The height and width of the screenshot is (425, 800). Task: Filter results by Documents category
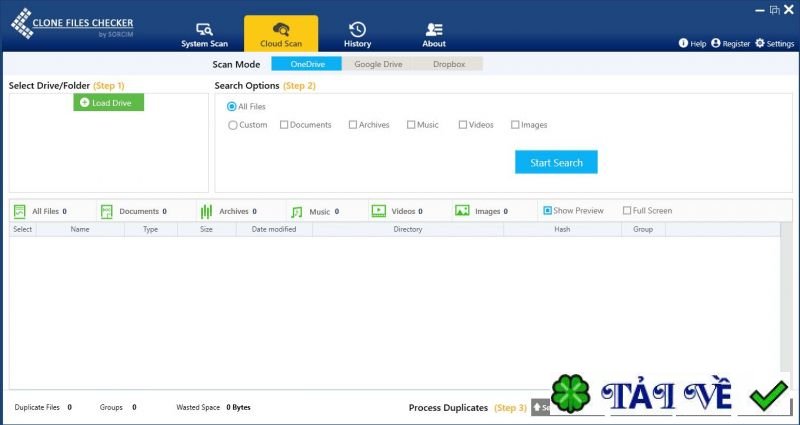coord(133,212)
